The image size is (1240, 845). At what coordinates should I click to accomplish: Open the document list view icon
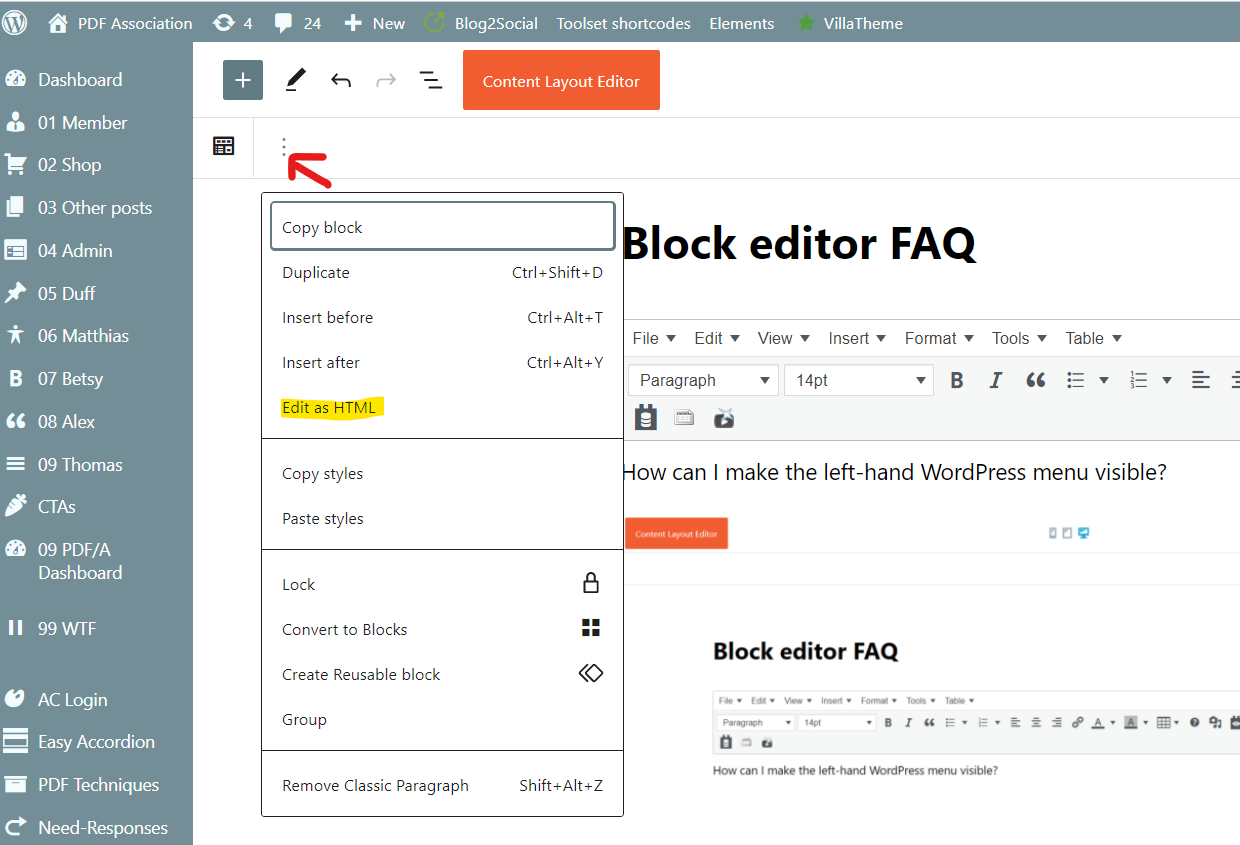click(x=431, y=81)
